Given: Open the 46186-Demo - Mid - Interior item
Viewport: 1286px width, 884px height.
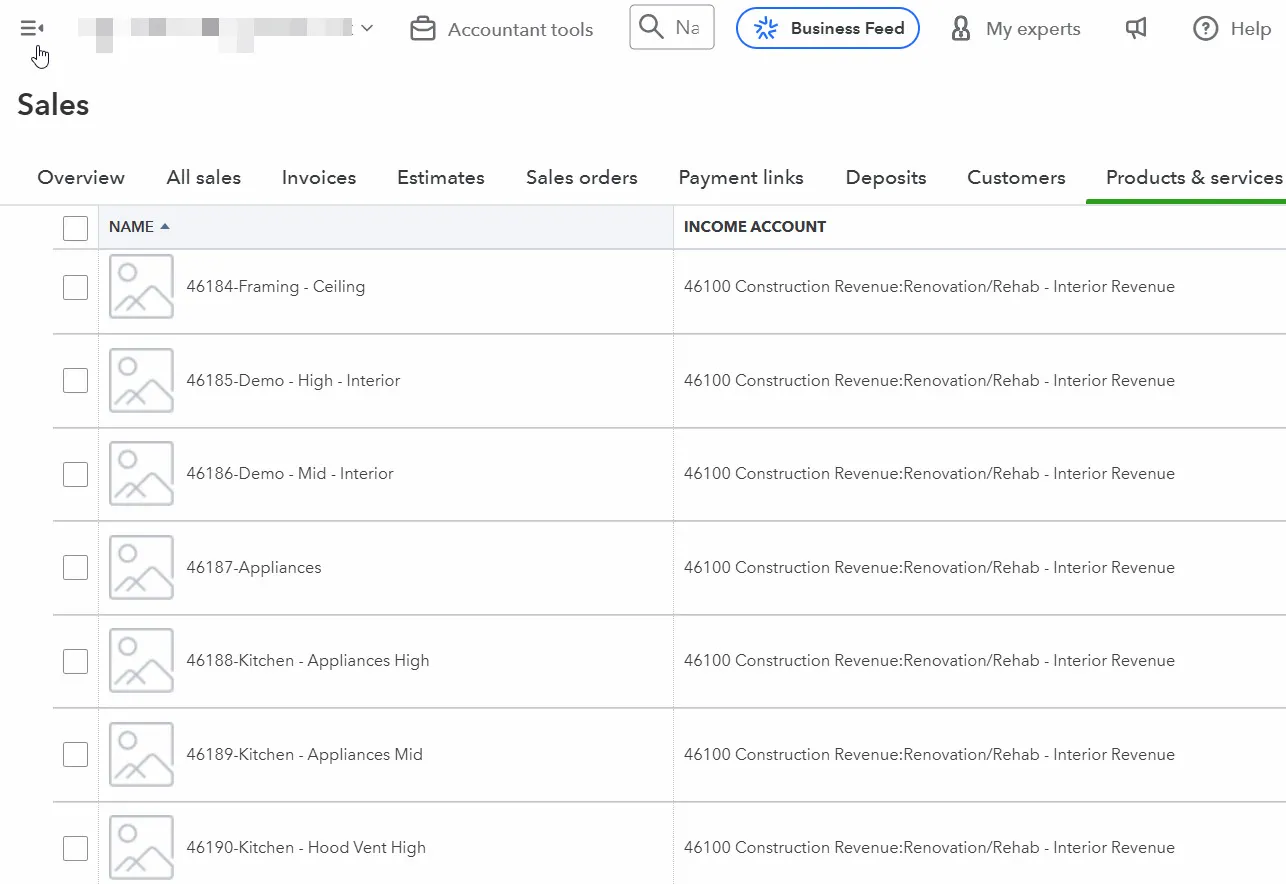Looking at the screenshot, I should (290, 474).
